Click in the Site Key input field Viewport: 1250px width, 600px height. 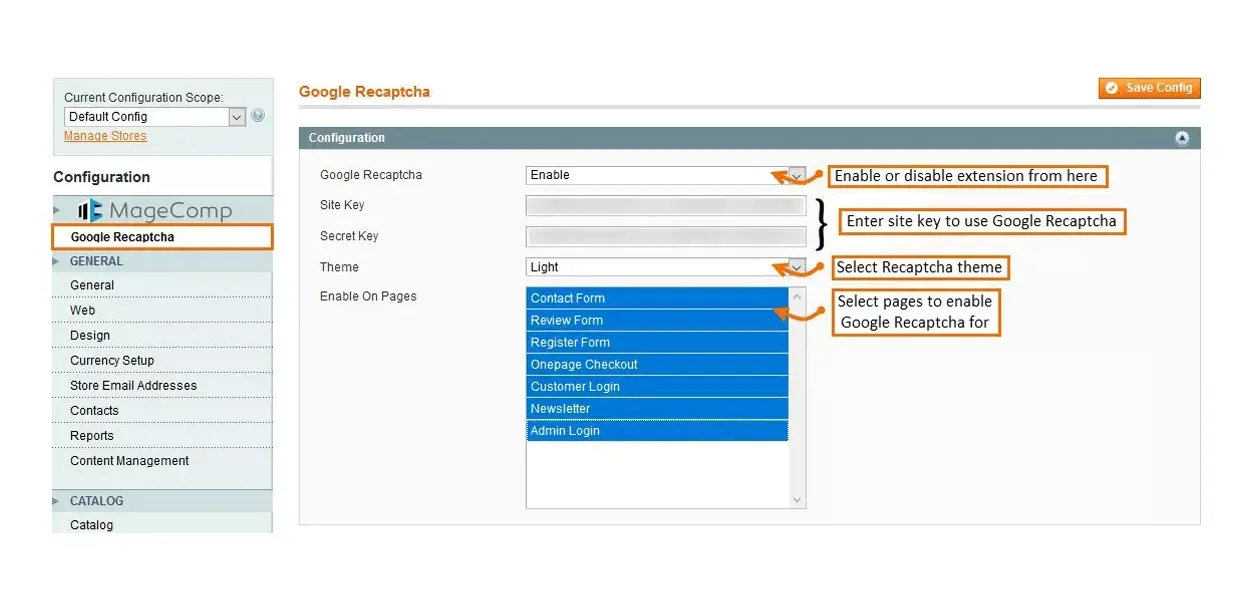pyautogui.click(x=665, y=206)
